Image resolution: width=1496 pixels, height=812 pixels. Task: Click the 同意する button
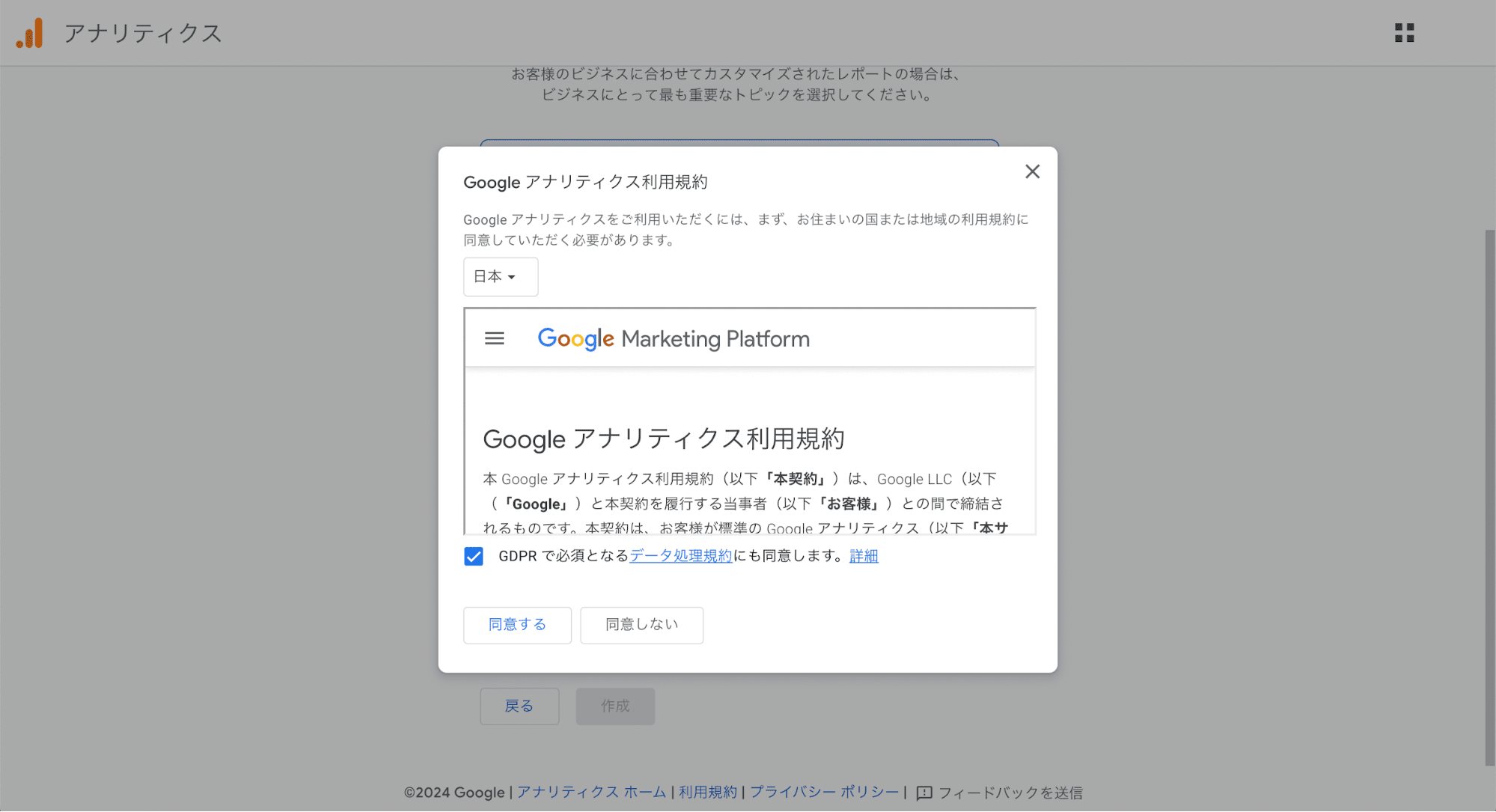point(517,625)
